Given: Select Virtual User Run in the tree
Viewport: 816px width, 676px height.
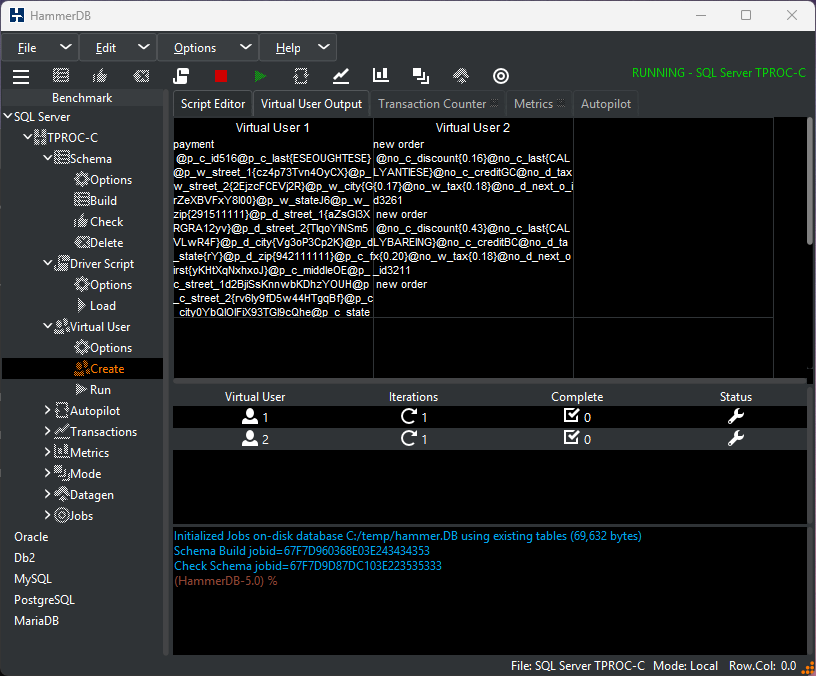Looking at the screenshot, I should pyautogui.click(x=93, y=389).
